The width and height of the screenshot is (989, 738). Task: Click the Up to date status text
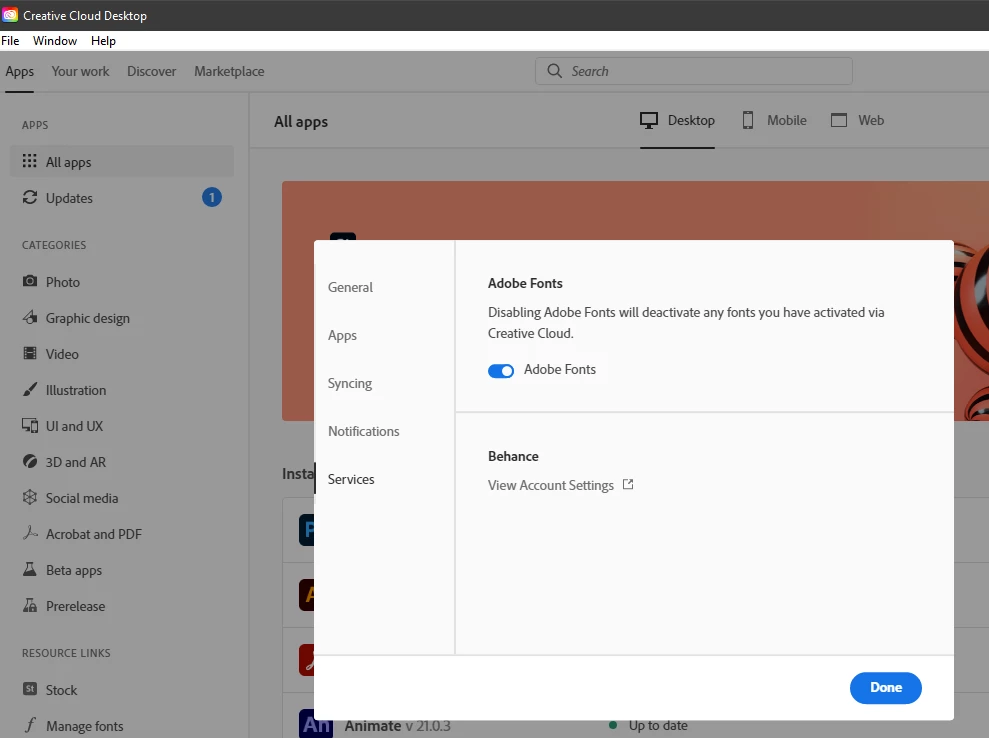click(x=658, y=725)
